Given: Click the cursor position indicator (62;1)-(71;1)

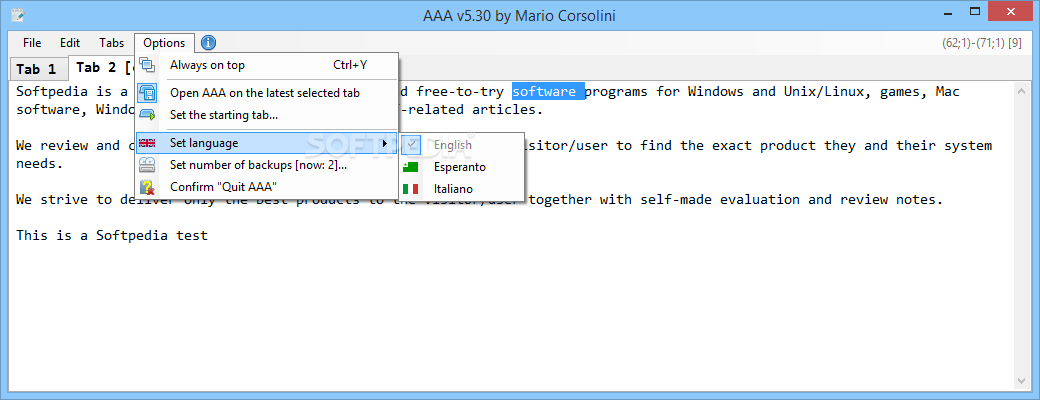Looking at the screenshot, I should coord(981,43).
